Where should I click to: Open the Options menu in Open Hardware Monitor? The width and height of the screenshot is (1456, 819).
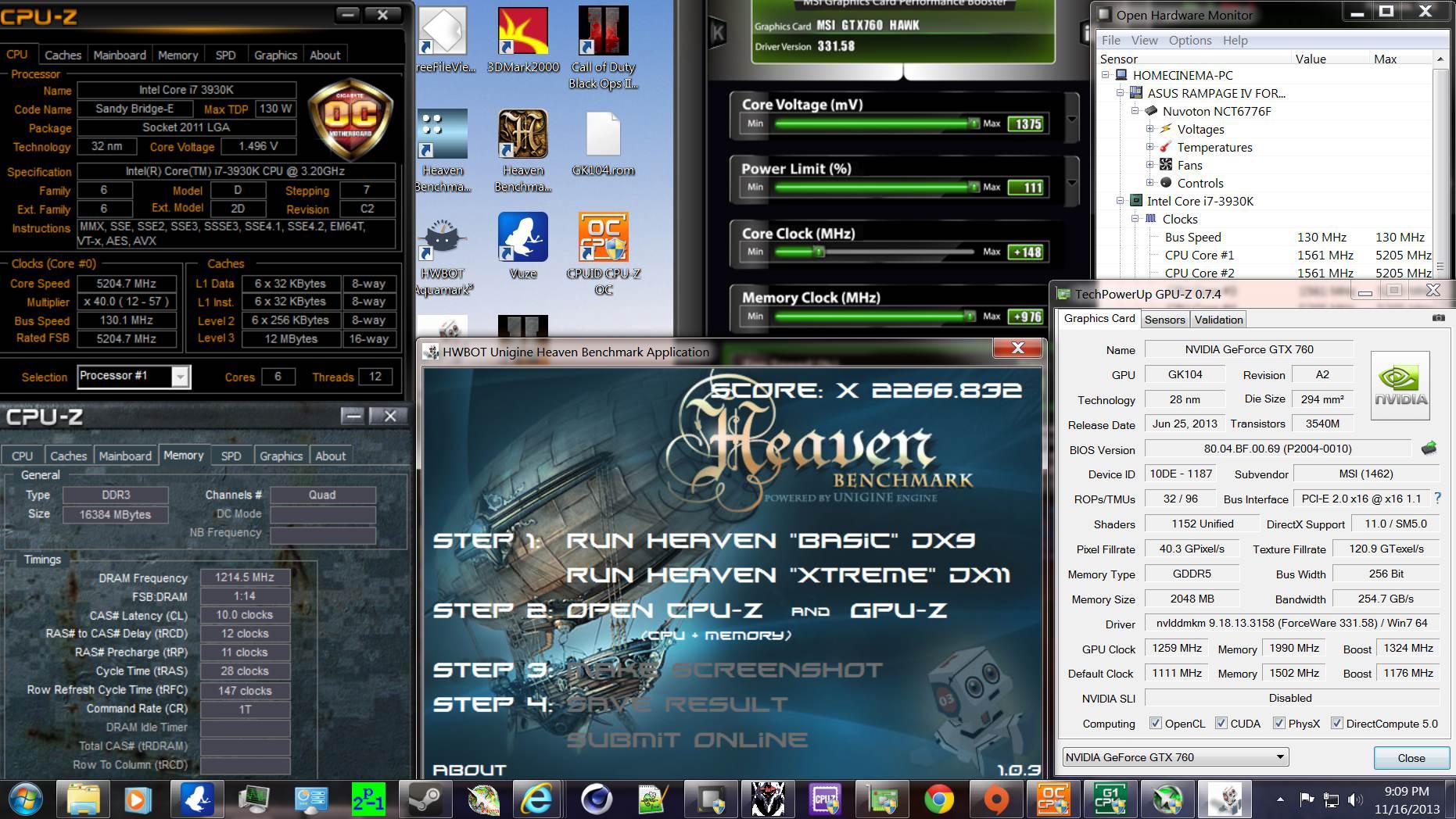tap(1190, 40)
